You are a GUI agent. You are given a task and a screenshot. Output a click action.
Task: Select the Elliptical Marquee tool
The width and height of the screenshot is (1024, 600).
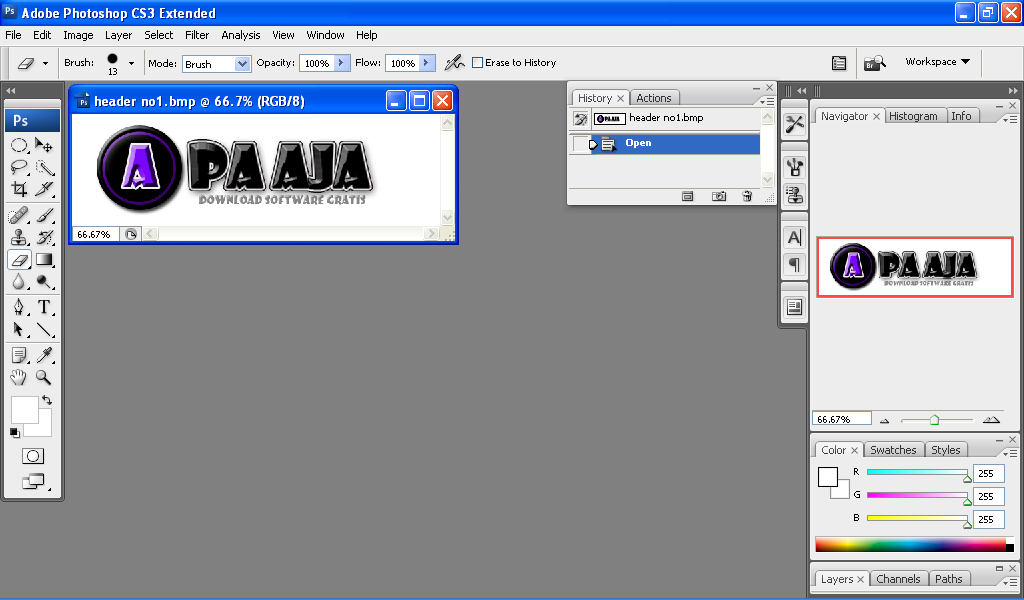(x=19, y=145)
